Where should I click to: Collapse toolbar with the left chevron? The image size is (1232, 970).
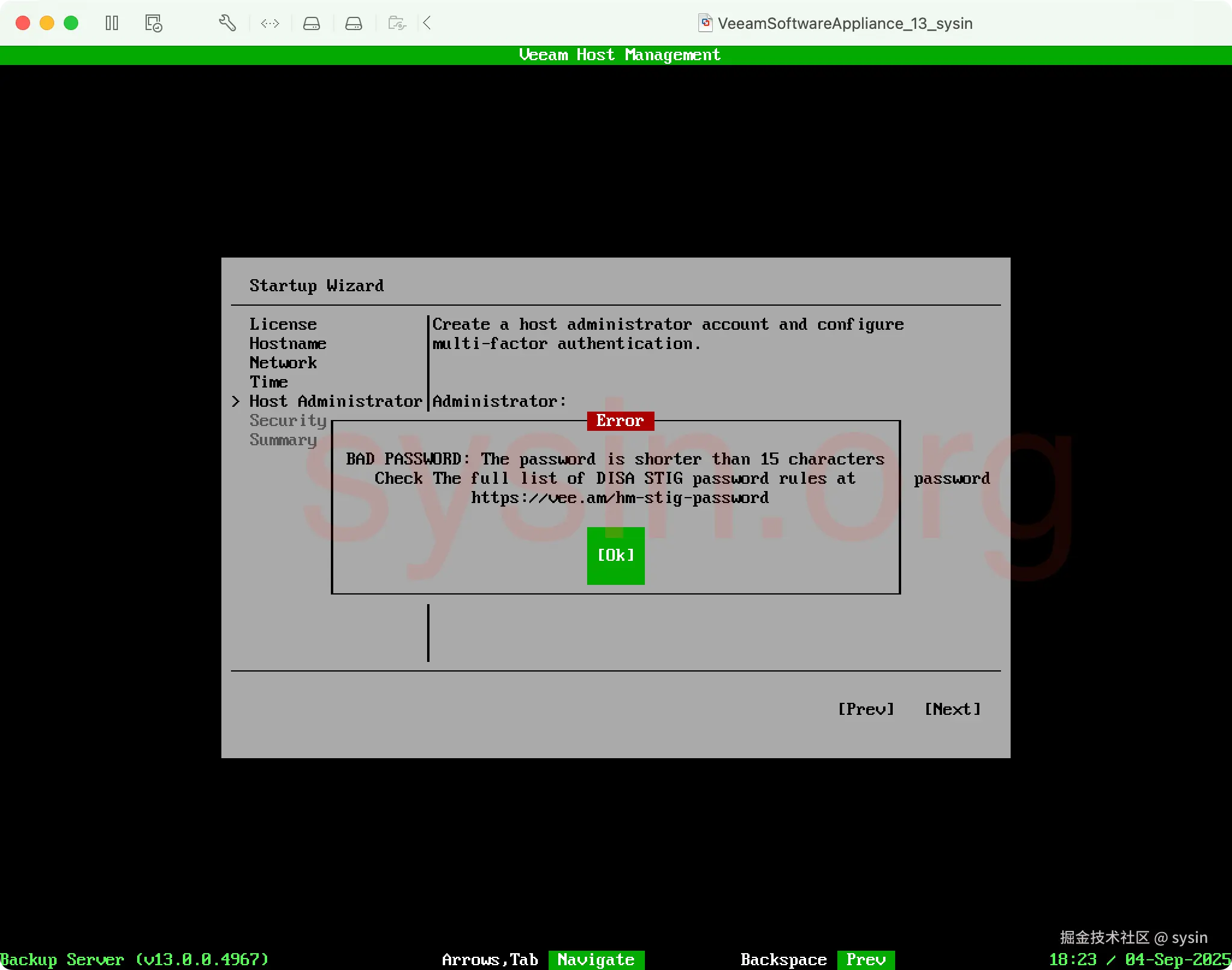click(427, 23)
